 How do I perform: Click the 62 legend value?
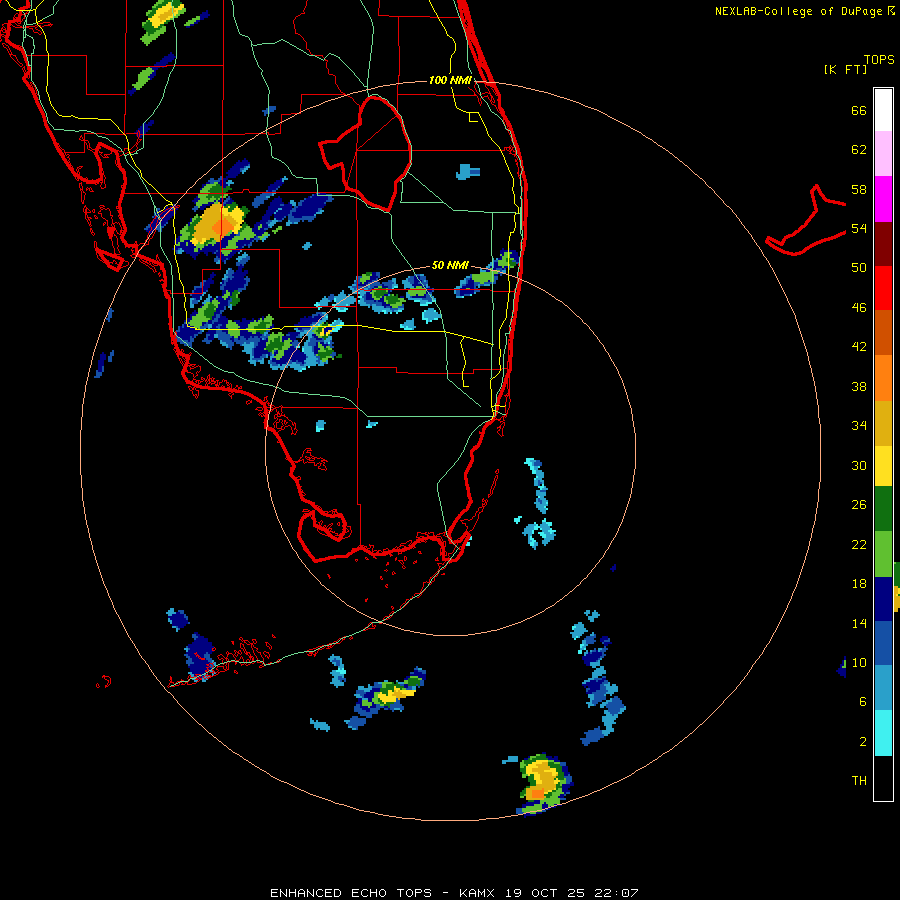coord(859,150)
